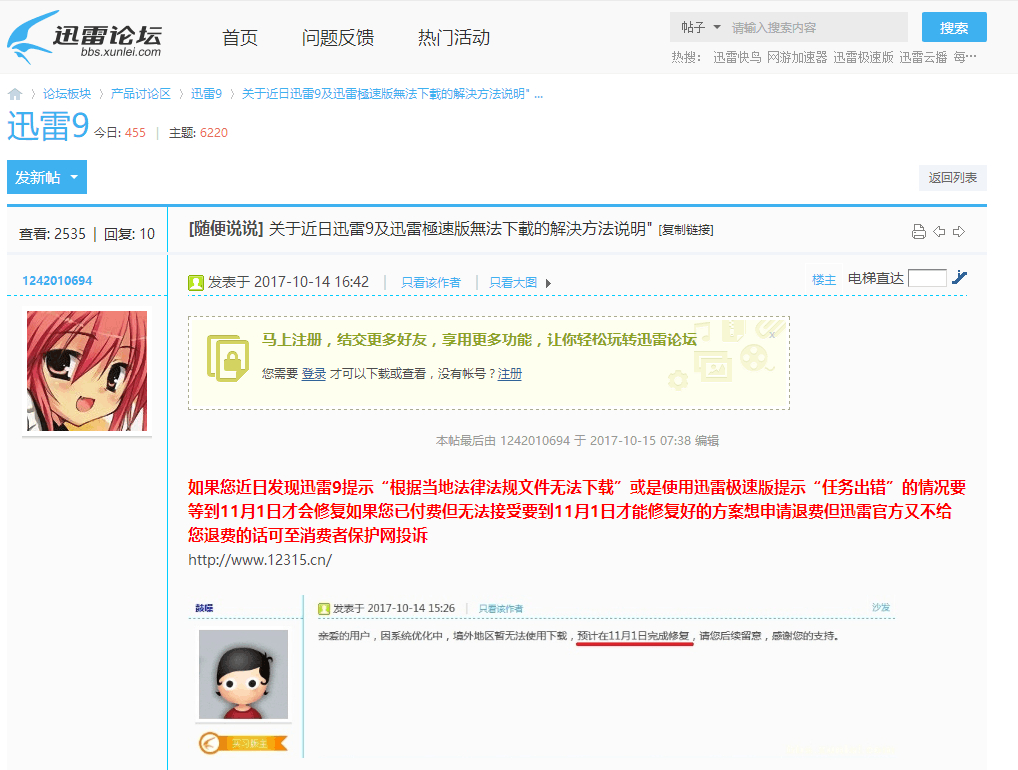The height and width of the screenshot is (770, 1018).
Task: Click the 楼主 floor label
Action: click(824, 279)
